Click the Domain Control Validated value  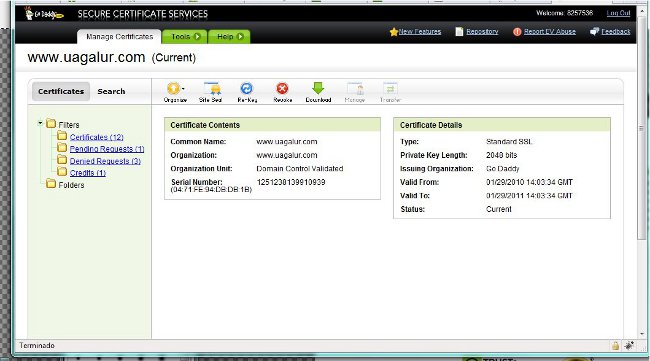coord(300,169)
